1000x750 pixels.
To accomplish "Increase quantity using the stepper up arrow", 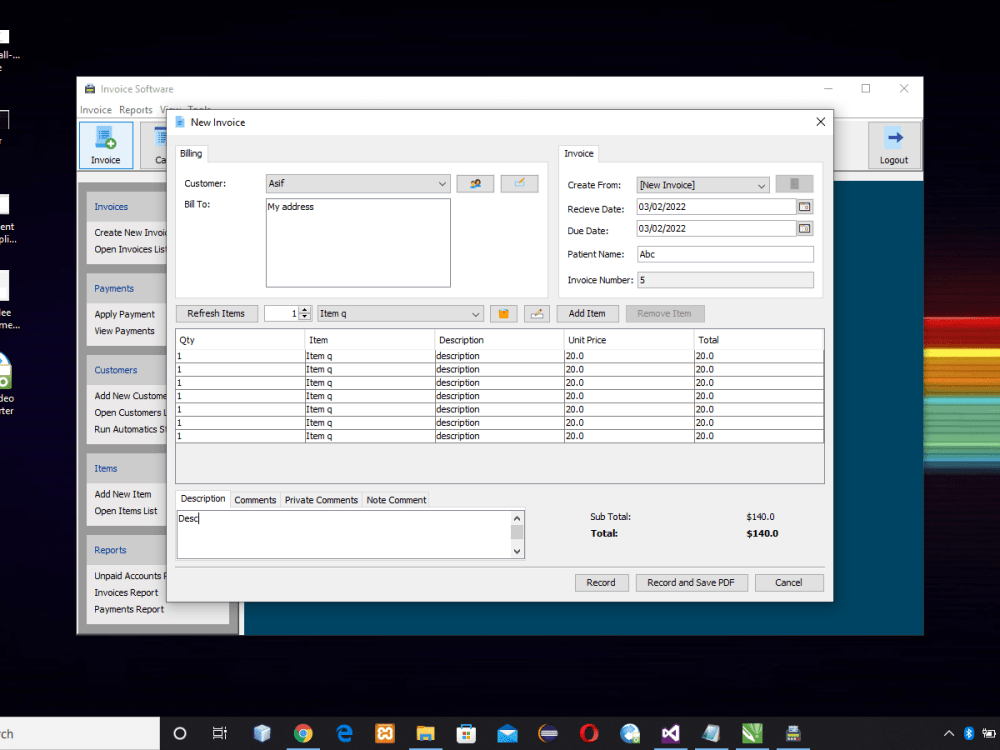I will (x=304, y=309).
